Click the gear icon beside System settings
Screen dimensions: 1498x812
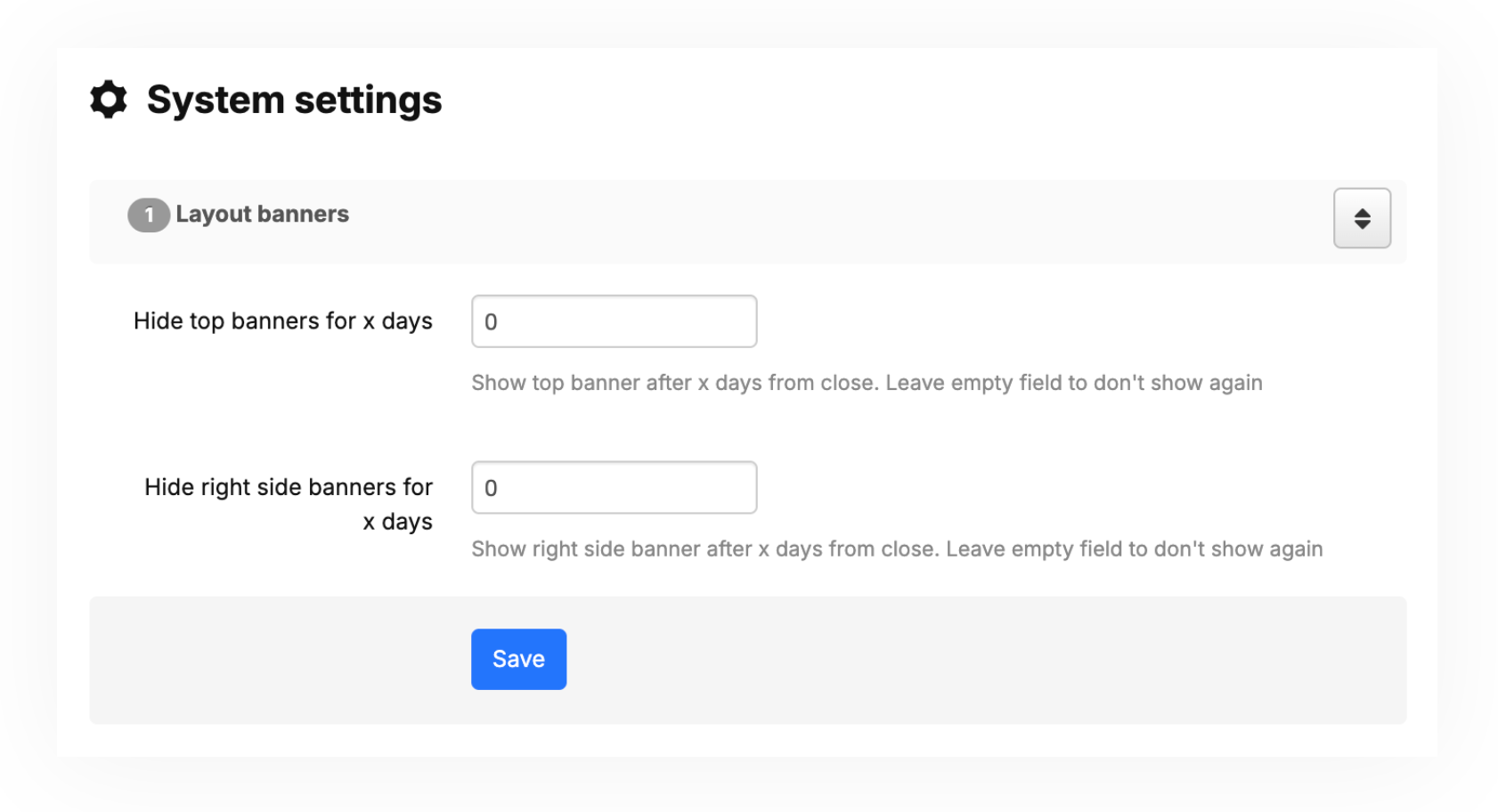tap(109, 99)
